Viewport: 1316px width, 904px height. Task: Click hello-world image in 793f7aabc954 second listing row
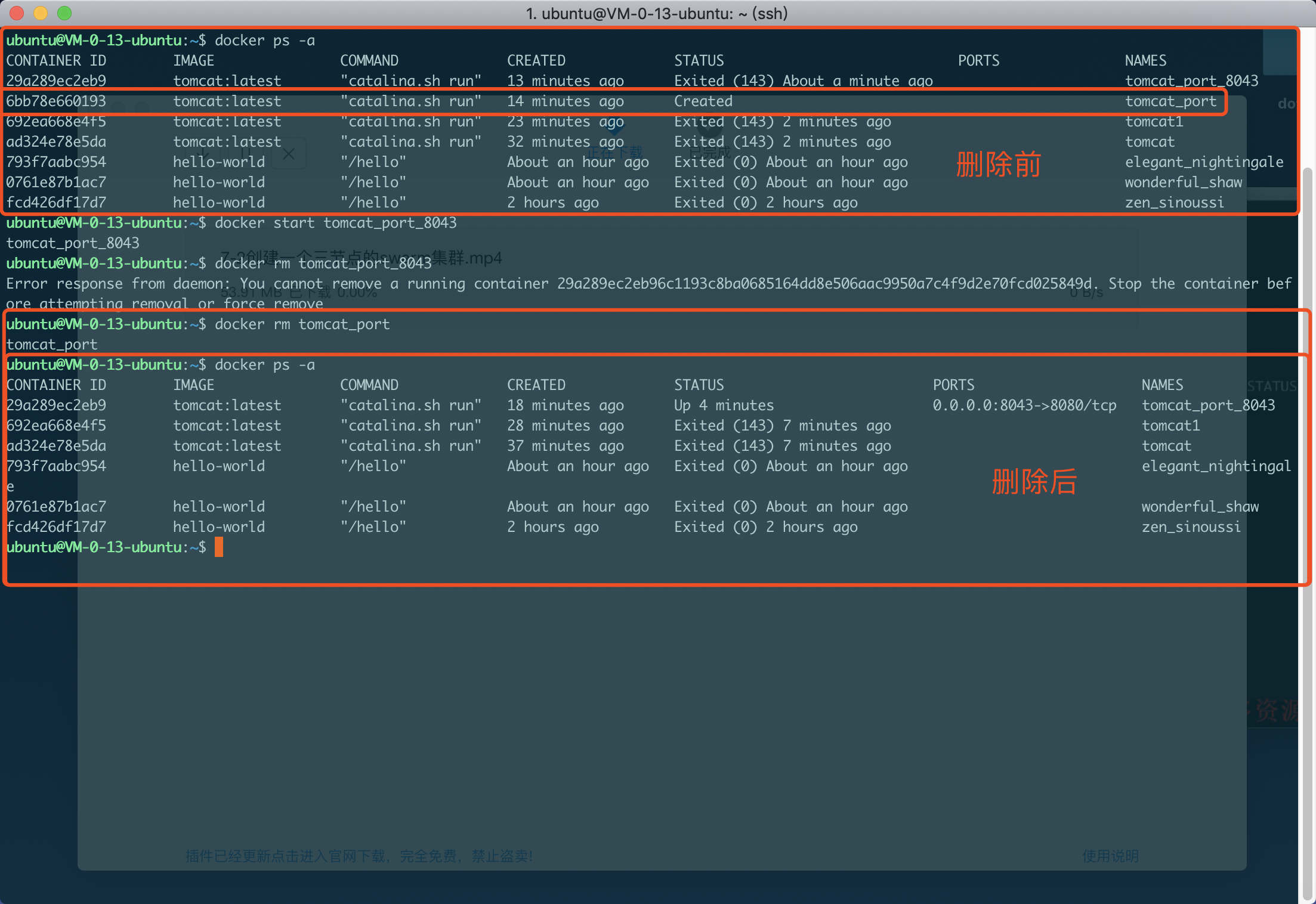point(219,466)
